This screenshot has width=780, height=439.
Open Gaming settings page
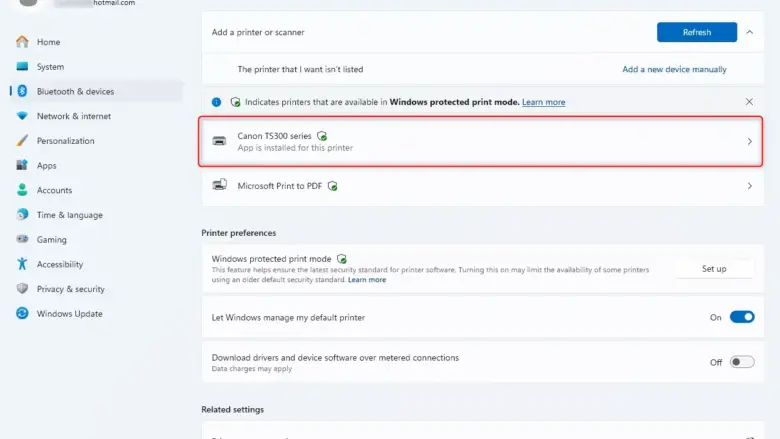click(51, 240)
